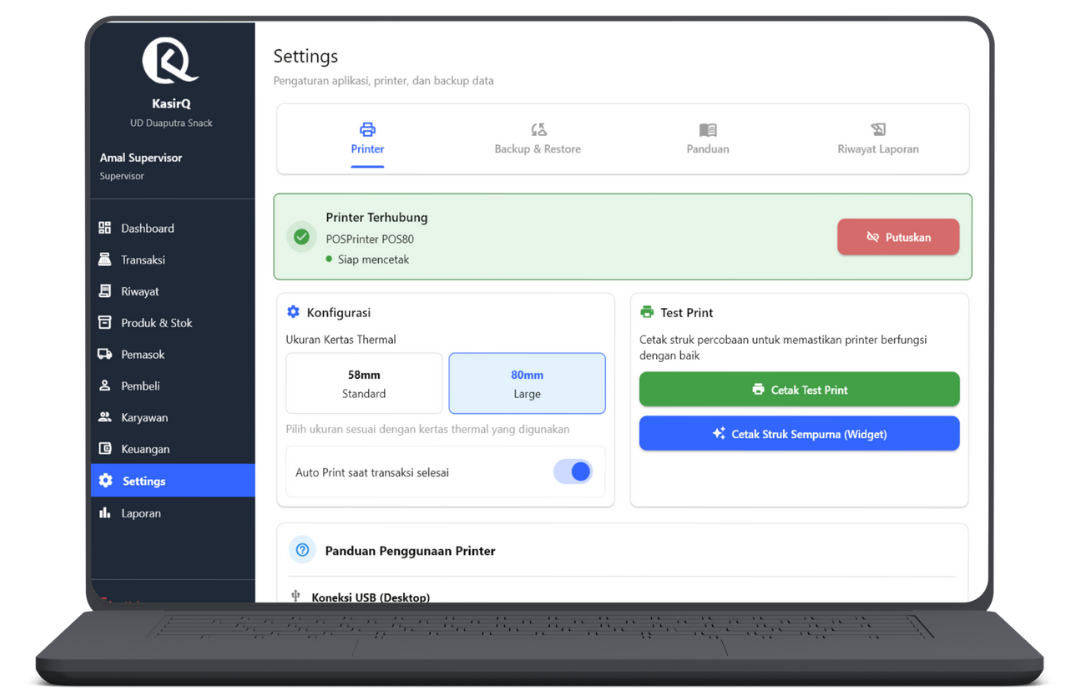The height and width of the screenshot is (694, 1080).
Task: Select 58mm Standard paper size
Action: click(x=364, y=383)
